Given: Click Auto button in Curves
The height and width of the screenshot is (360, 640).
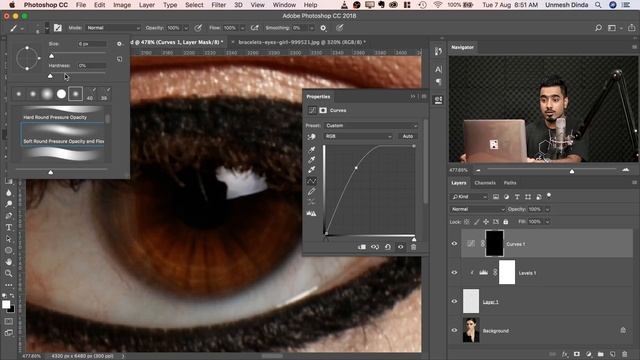Looking at the screenshot, I should point(407,136).
